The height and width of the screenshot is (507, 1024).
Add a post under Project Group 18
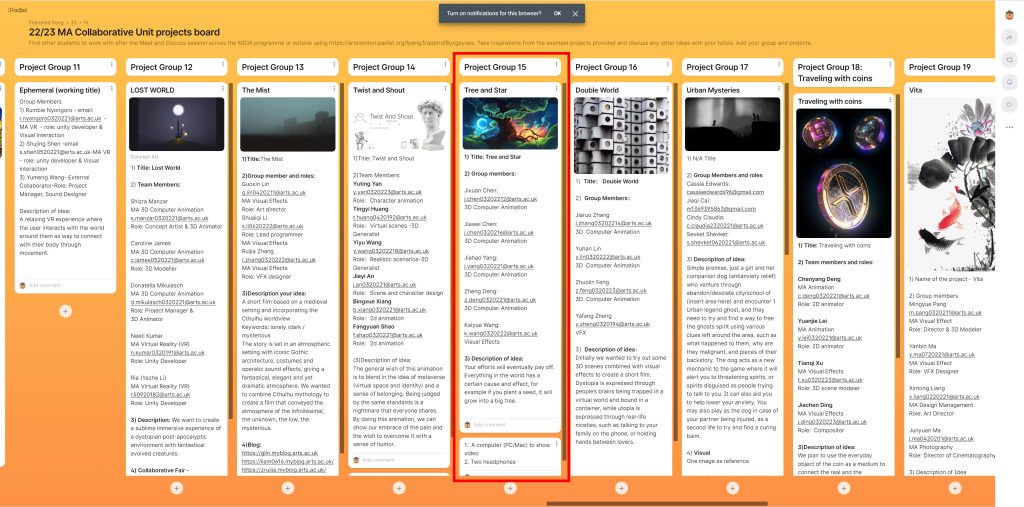(x=844, y=488)
